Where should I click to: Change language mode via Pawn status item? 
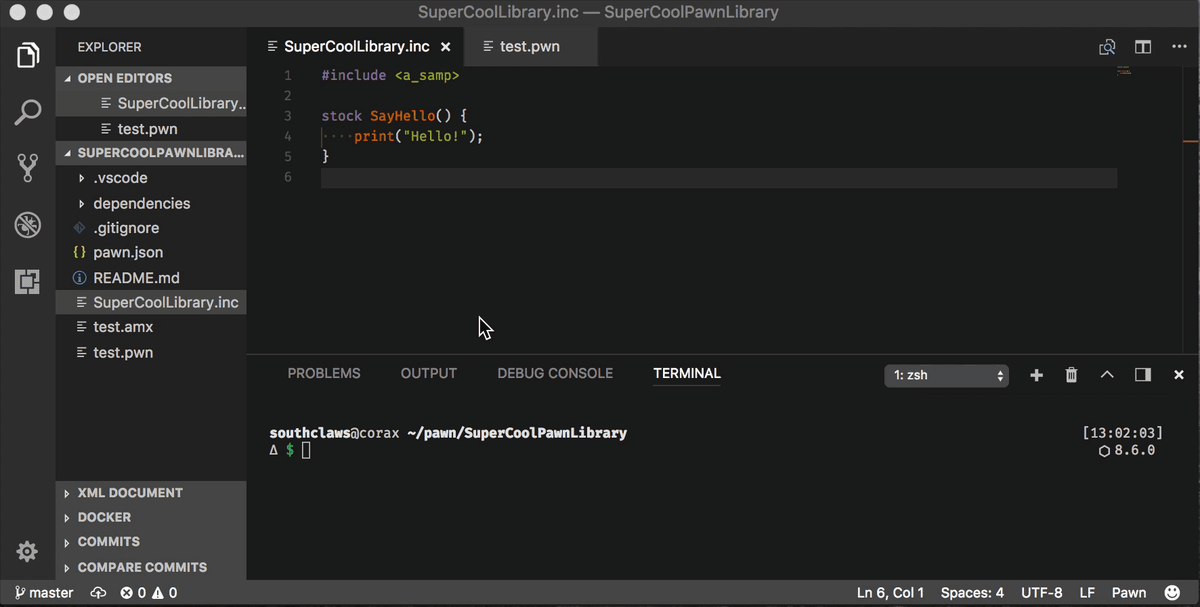tap(1129, 593)
